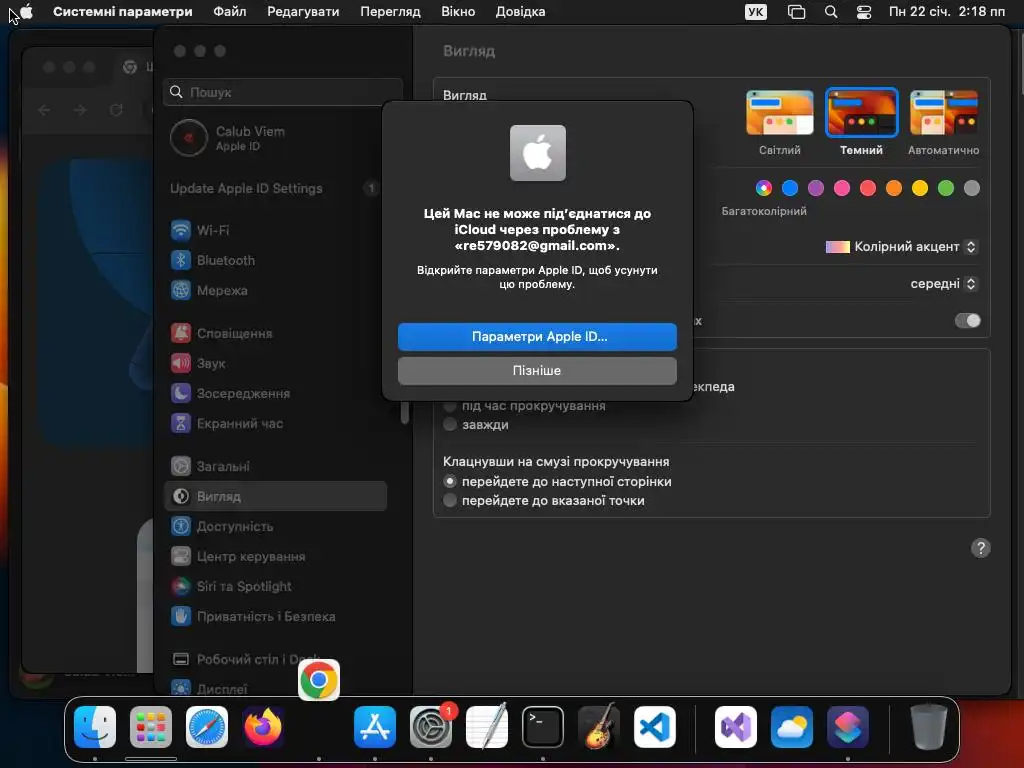Choose 'перейдете до вказаної точки' radio
1024x768 pixels.
(x=449, y=500)
